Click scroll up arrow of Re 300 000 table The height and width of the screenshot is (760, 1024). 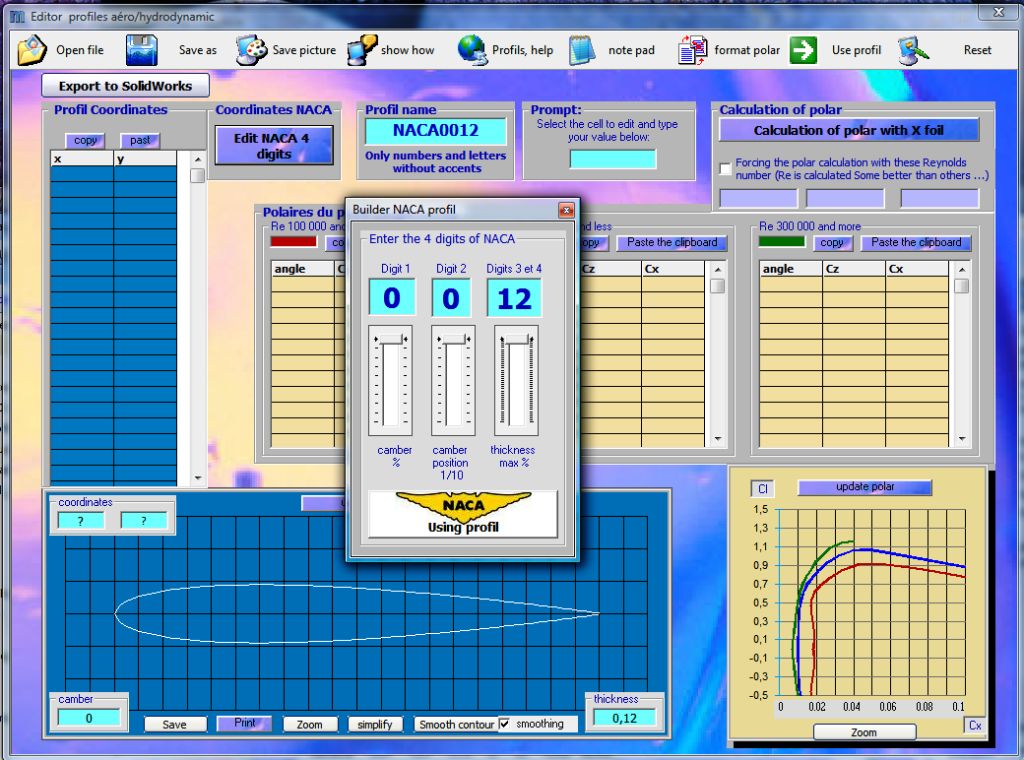coord(961,269)
